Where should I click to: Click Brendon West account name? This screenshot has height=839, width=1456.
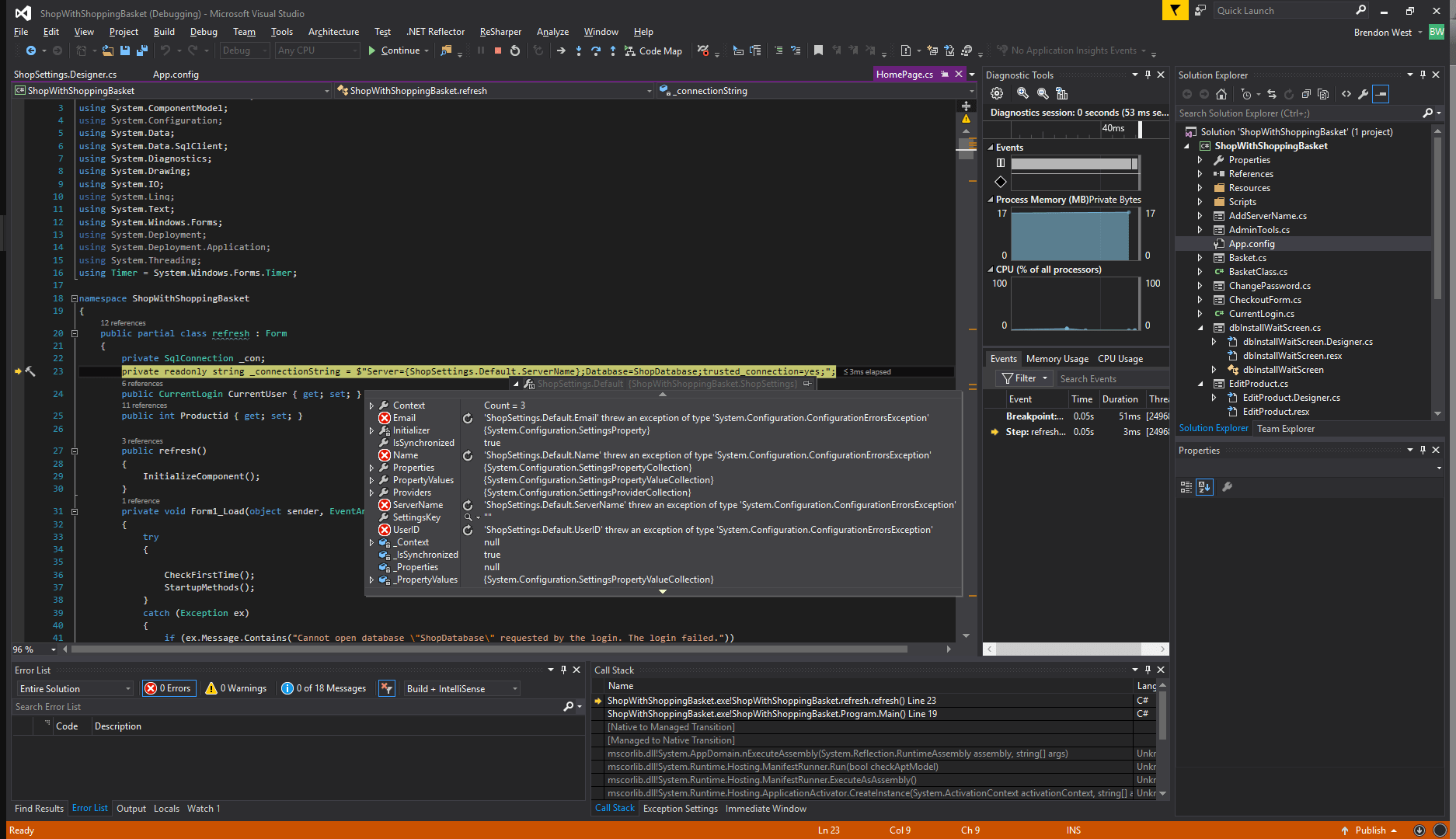click(x=1382, y=32)
